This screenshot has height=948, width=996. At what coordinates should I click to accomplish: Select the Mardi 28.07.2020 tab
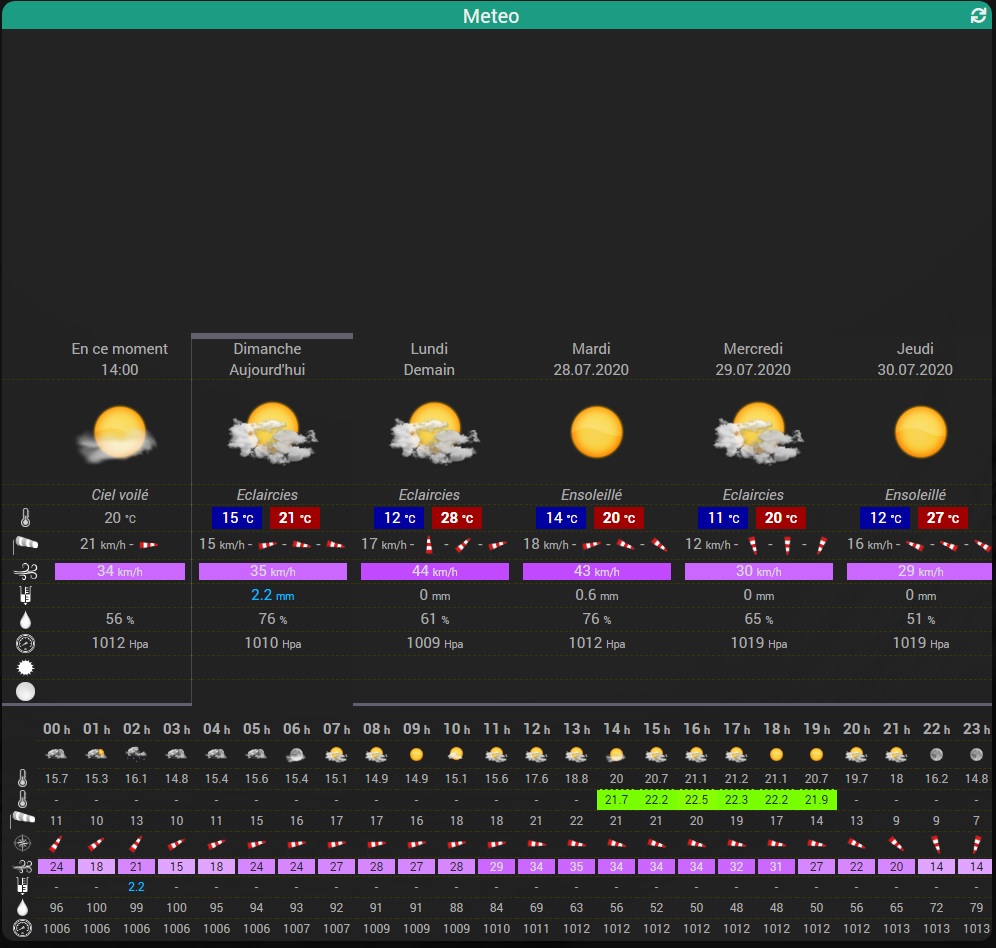[x=591, y=359]
